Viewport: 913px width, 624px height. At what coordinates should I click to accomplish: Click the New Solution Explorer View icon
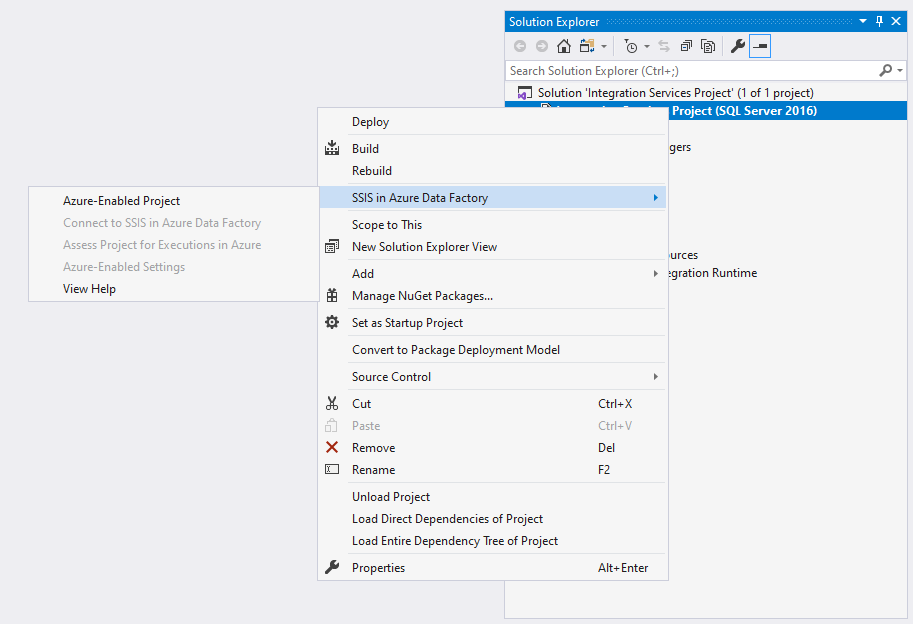click(x=332, y=246)
